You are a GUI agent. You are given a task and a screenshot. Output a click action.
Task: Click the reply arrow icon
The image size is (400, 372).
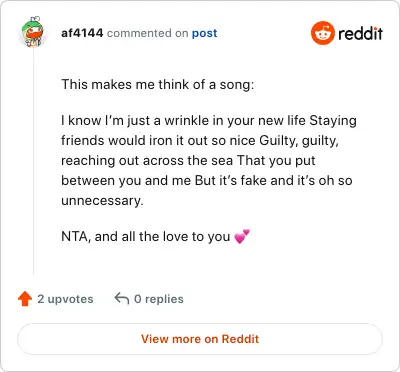(122, 299)
